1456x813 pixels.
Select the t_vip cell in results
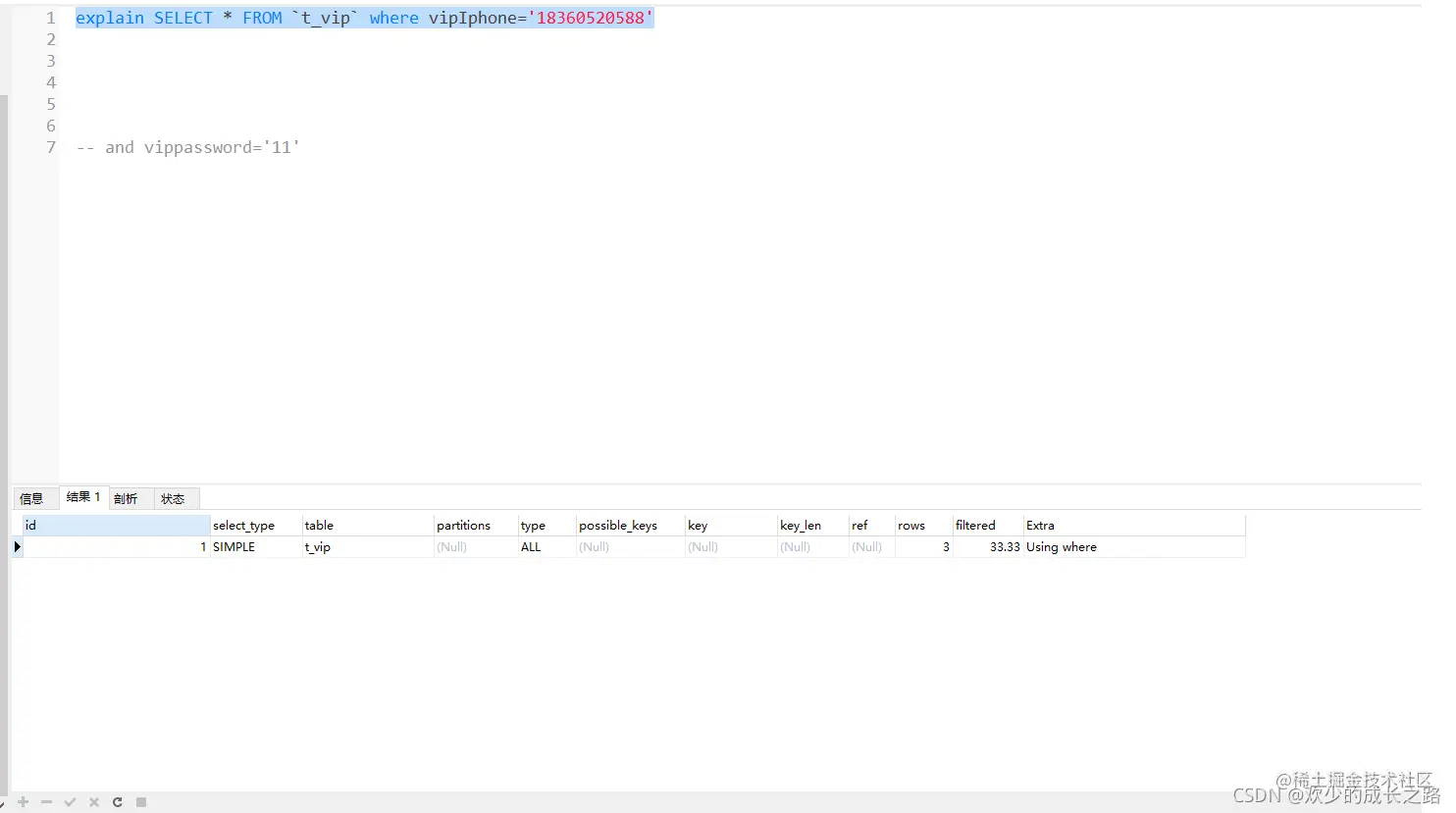click(x=368, y=547)
